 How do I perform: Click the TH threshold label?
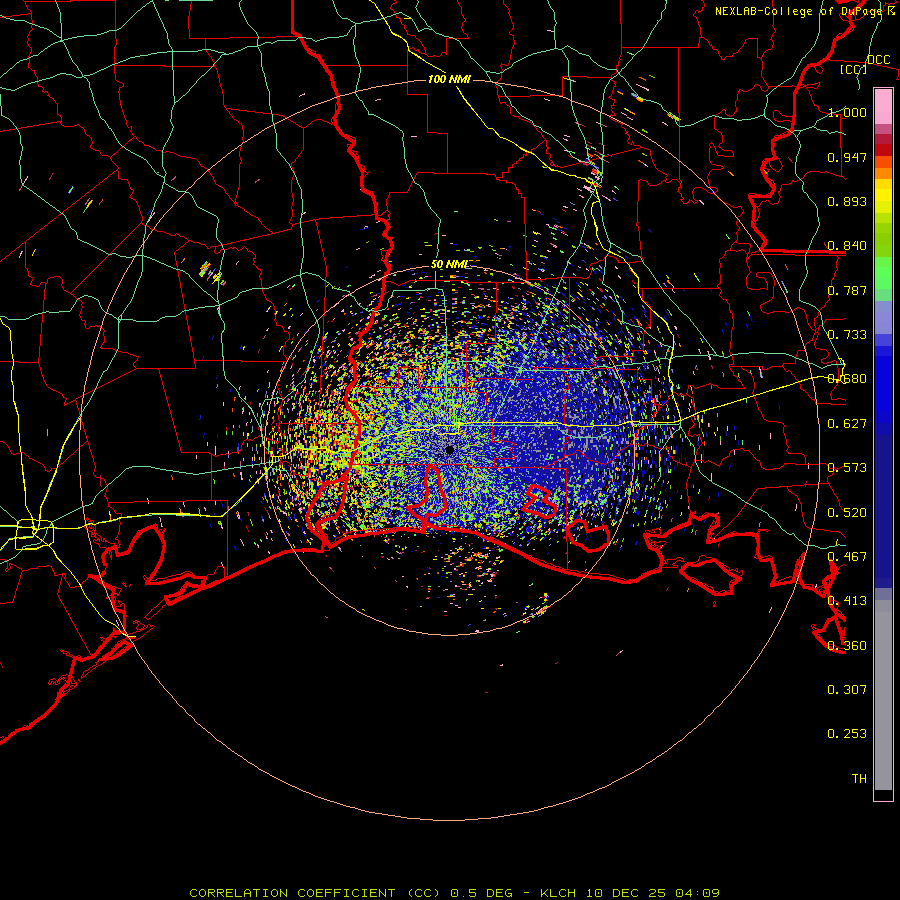pos(859,779)
